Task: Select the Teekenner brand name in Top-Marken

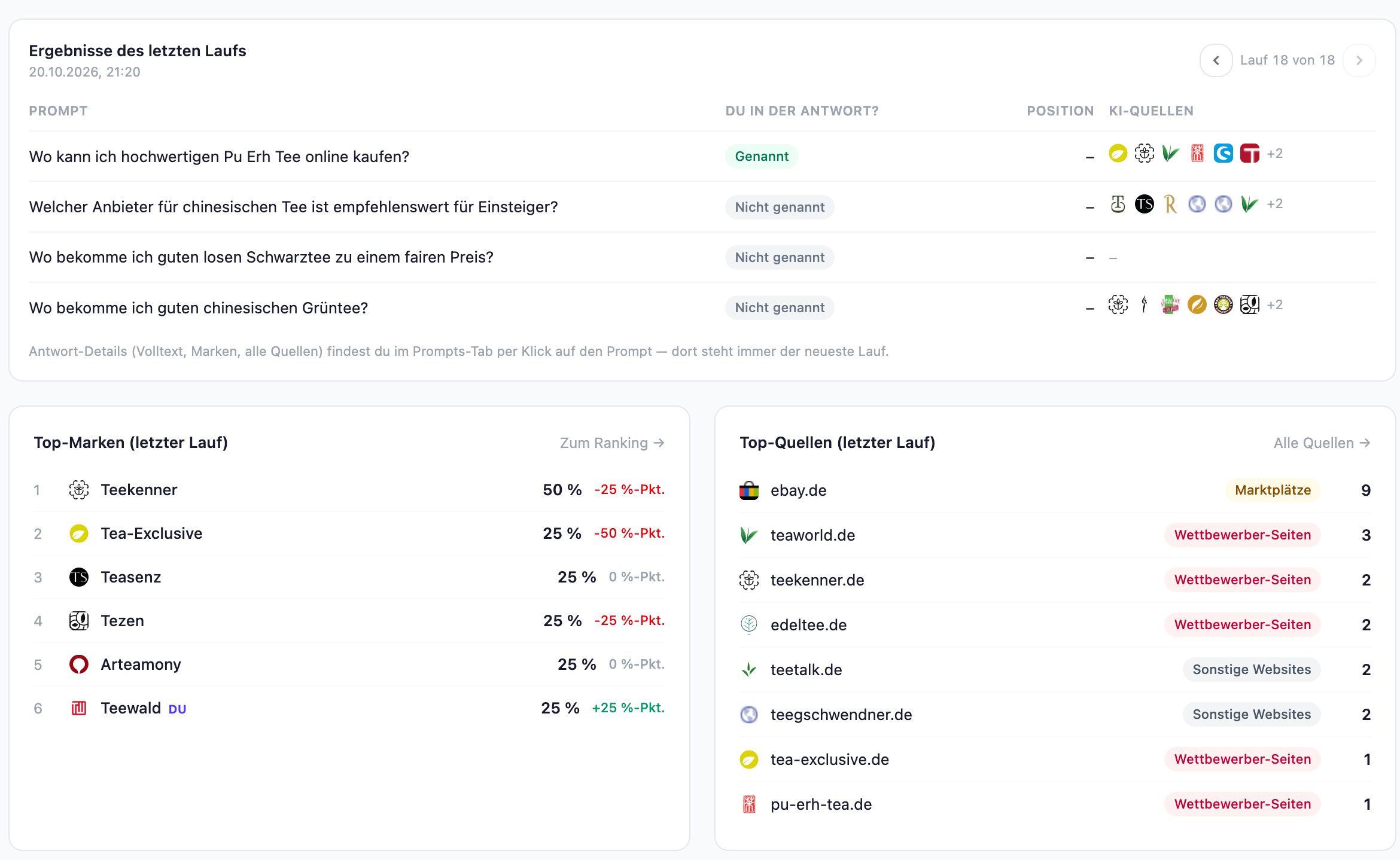Action: click(x=139, y=490)
